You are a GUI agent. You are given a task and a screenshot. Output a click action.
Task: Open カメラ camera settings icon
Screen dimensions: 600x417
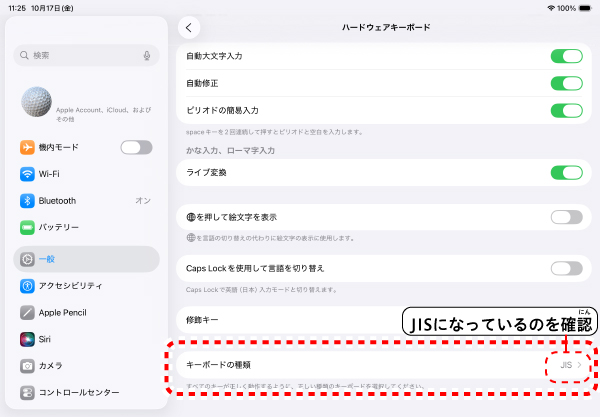[27, 365]
